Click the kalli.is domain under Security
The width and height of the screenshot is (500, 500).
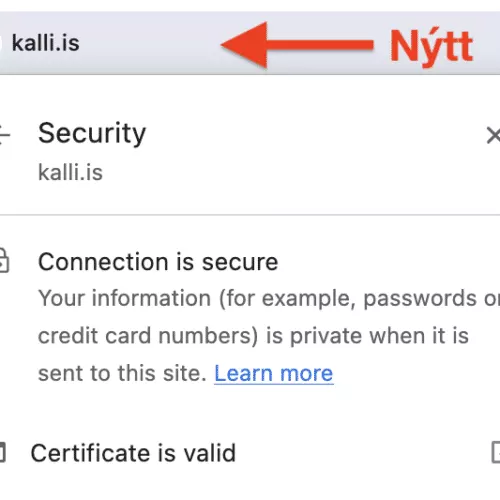click(x=70, y=172)
